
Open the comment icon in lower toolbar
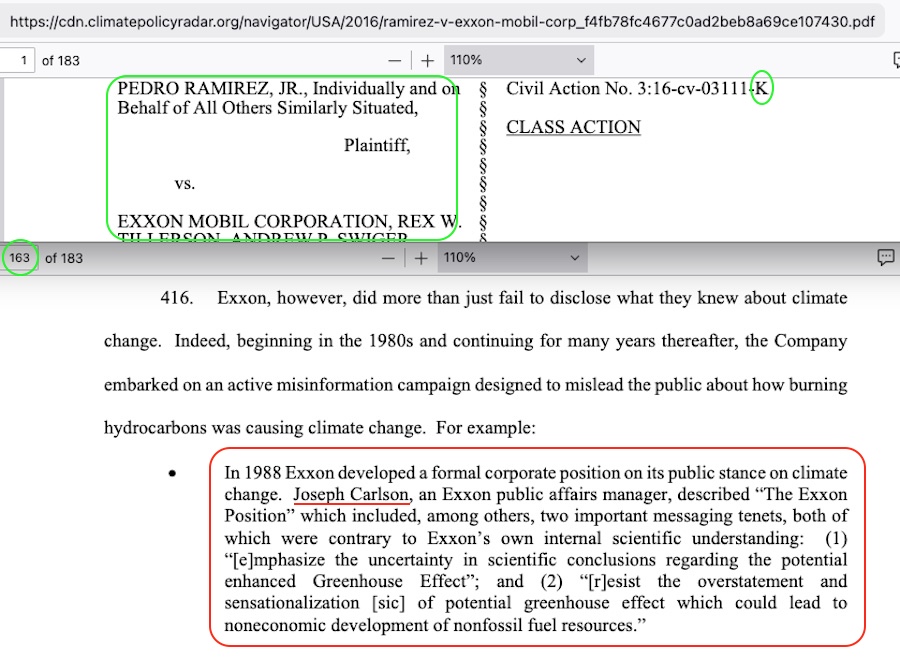[x=885, y=258]
